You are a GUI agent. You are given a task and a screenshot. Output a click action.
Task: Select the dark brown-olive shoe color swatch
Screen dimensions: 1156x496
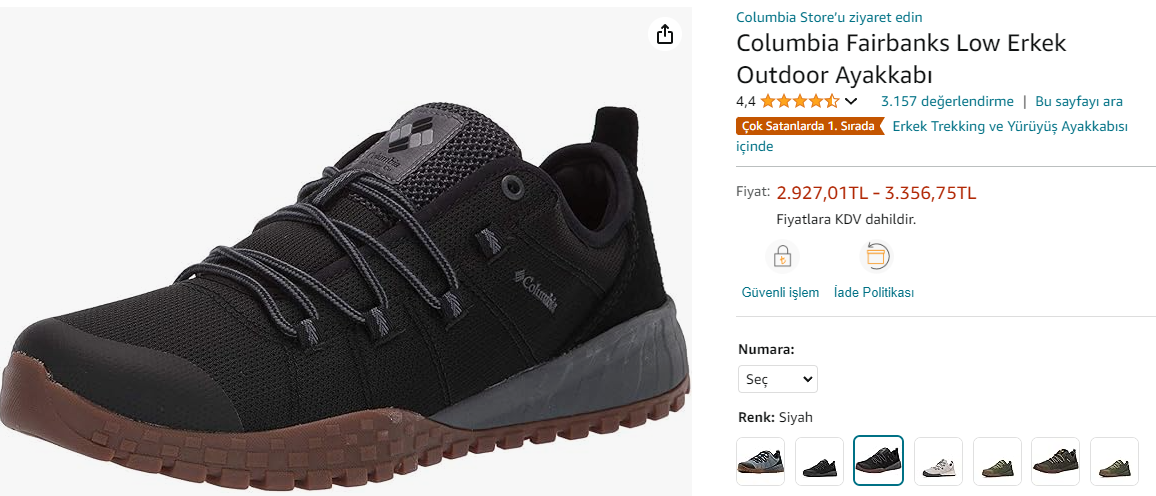pyautogui.click(x=1055, y=462)
